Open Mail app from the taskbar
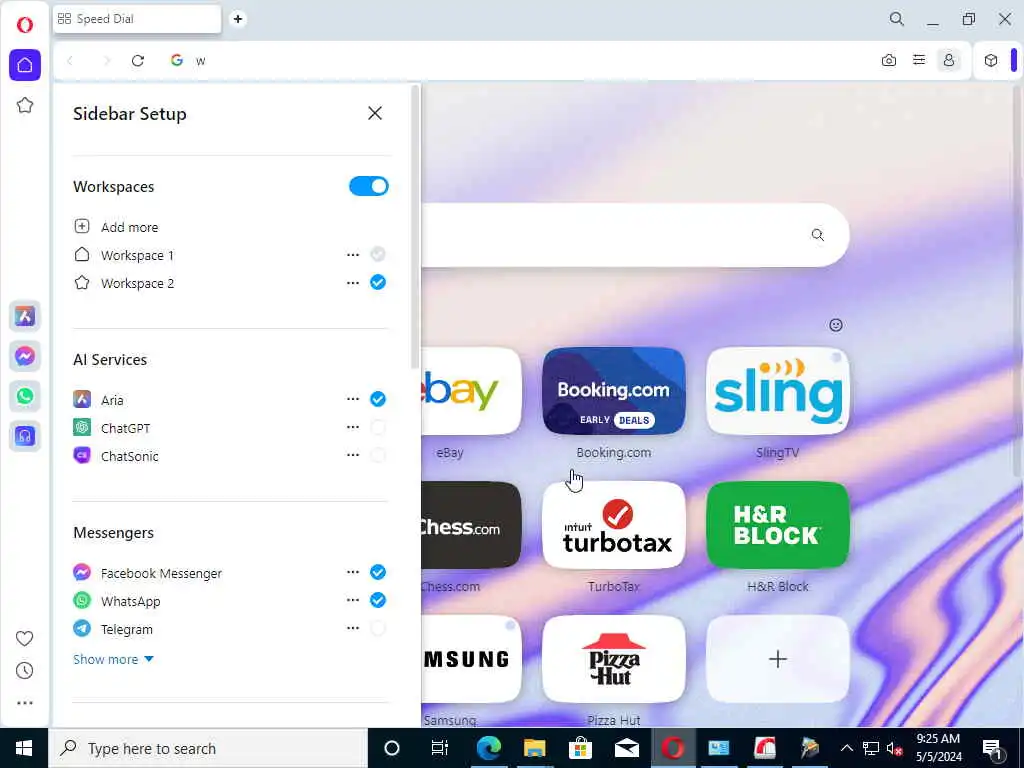 click(626, 748)
